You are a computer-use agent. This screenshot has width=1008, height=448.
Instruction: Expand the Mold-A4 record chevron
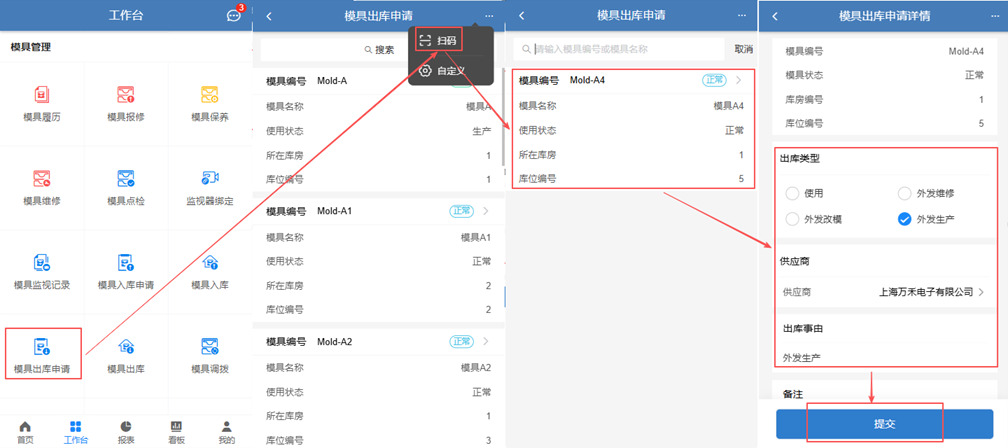(738, 80)
